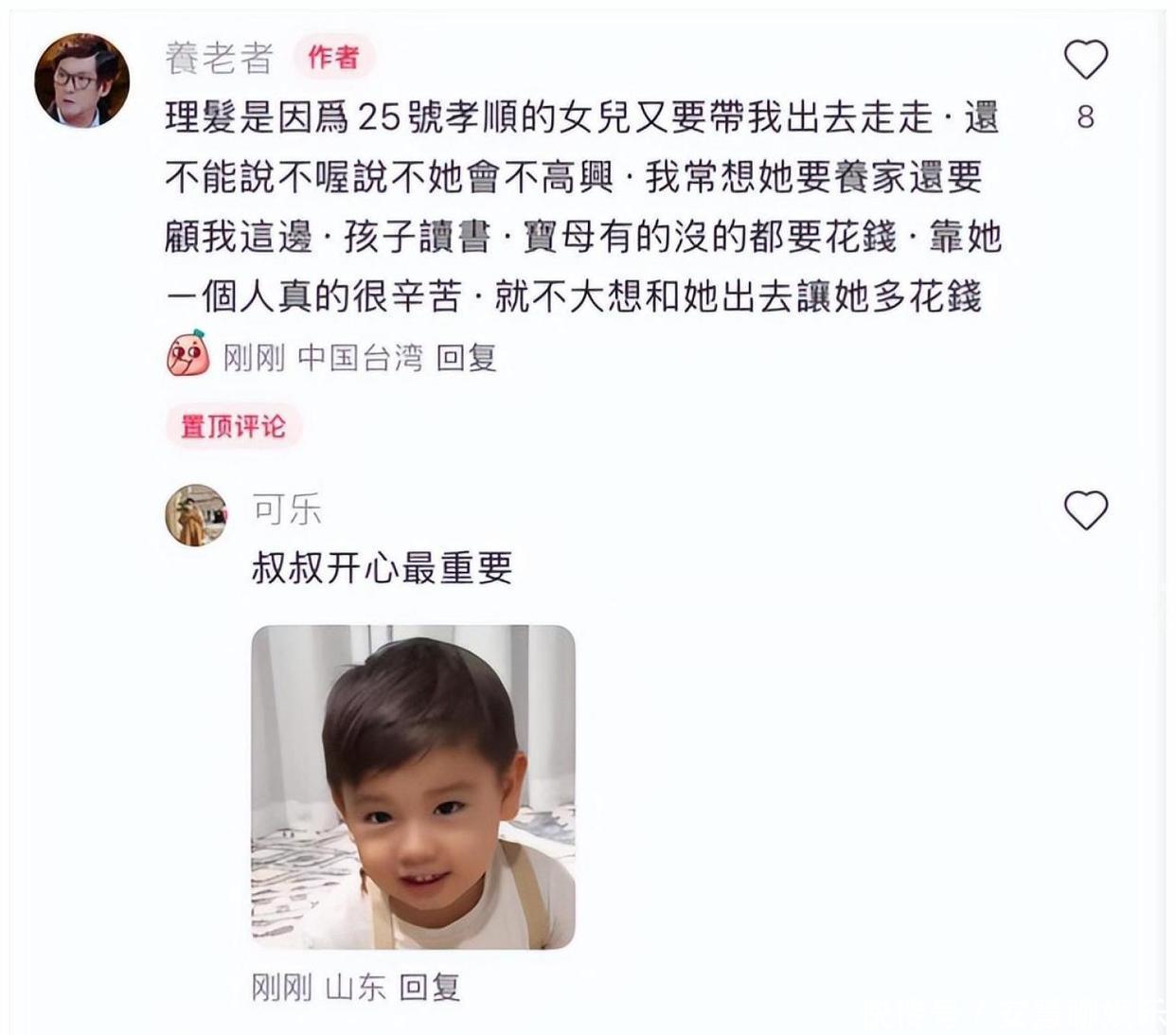Tap the comment line starting 理髮是因爲 25 號

pyautogui.click(x=581, y=117)
